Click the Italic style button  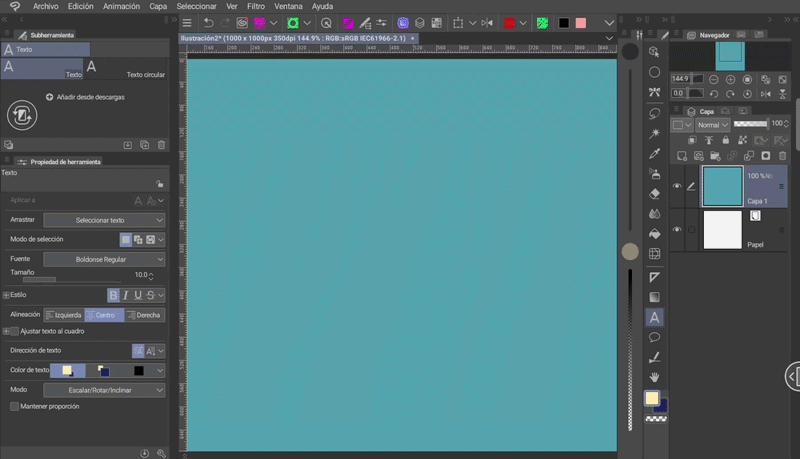(125, 295)
